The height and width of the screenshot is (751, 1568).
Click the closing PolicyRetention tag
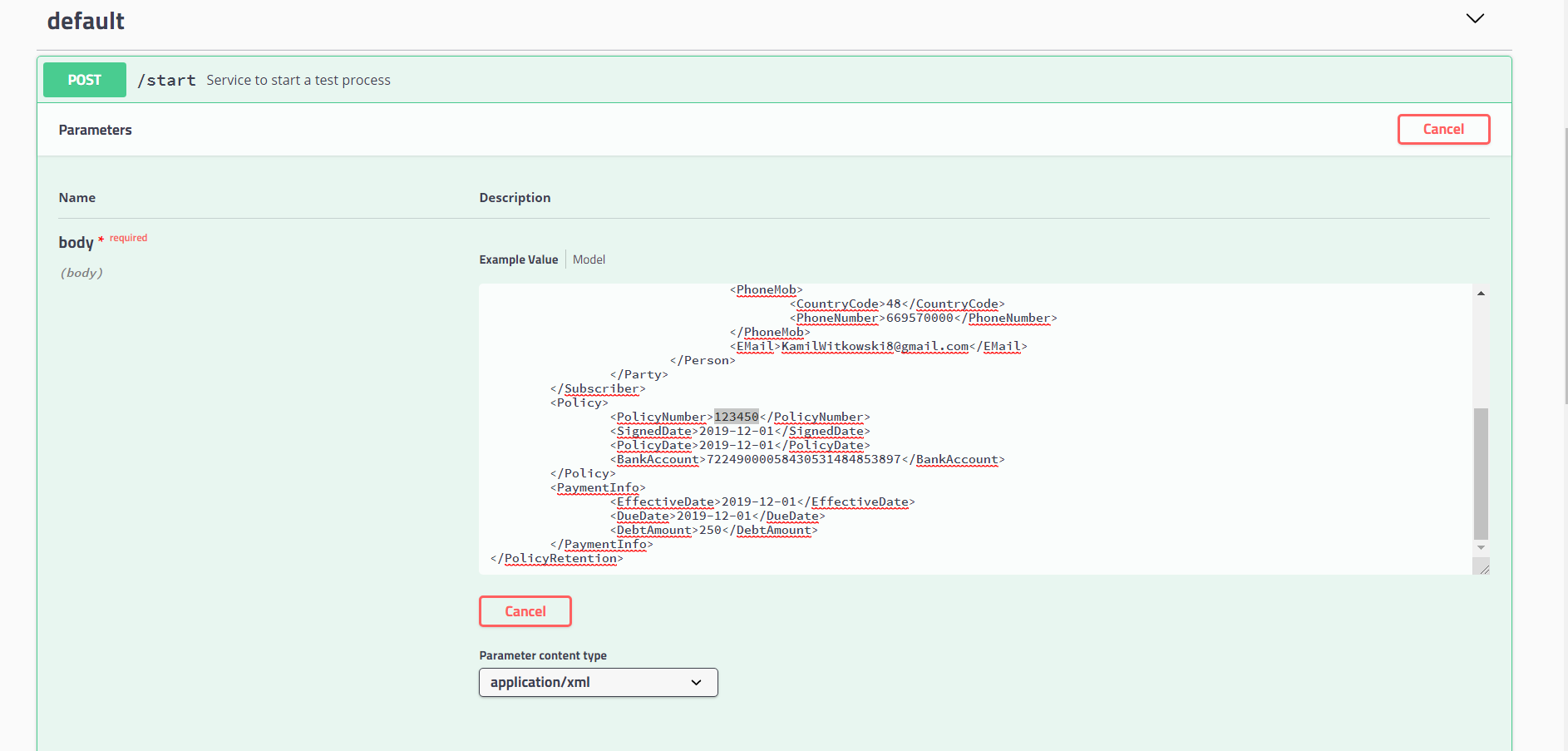pyautogui.click(x=557, y=558)
